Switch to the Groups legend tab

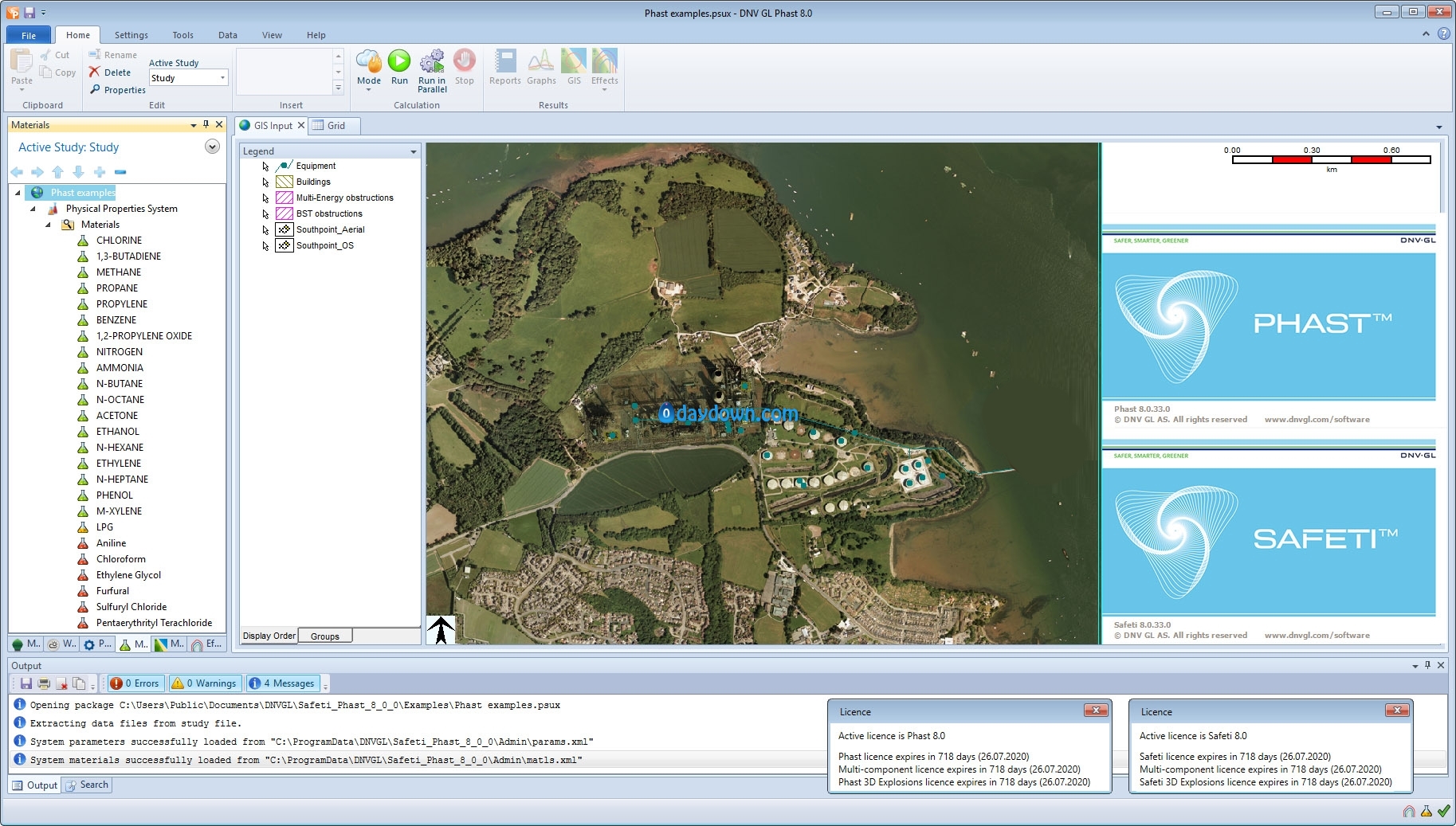(325, 636)
